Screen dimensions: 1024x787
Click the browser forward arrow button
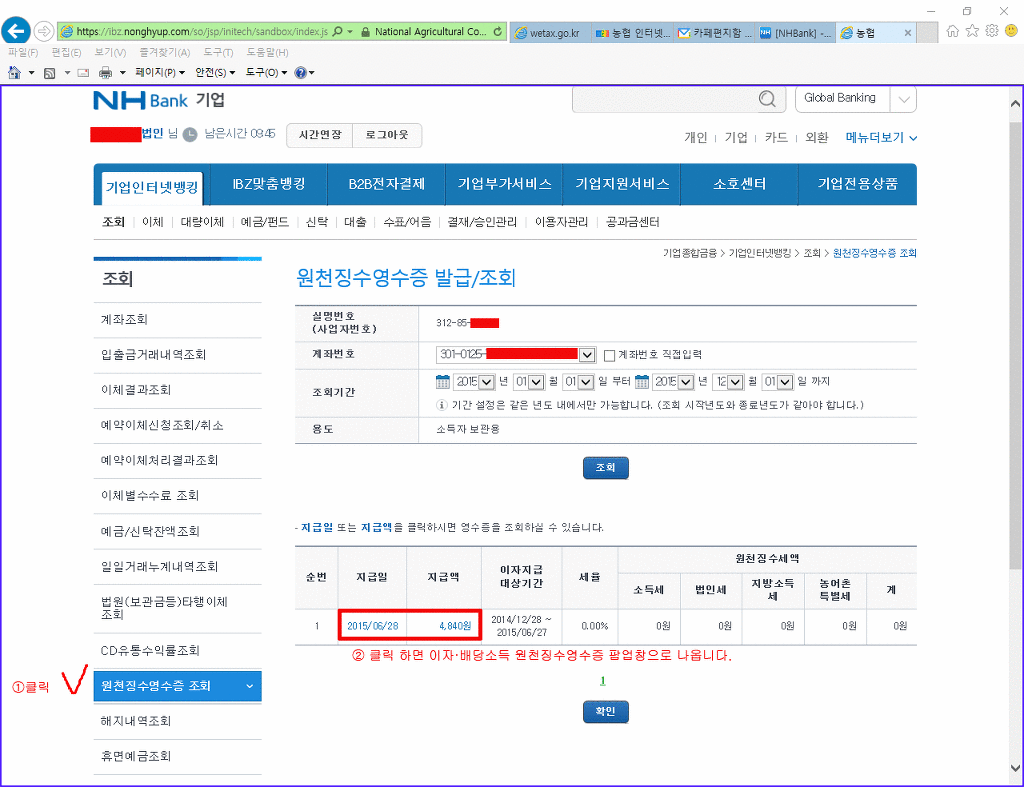pyautogui.click(x=43, y=31)
